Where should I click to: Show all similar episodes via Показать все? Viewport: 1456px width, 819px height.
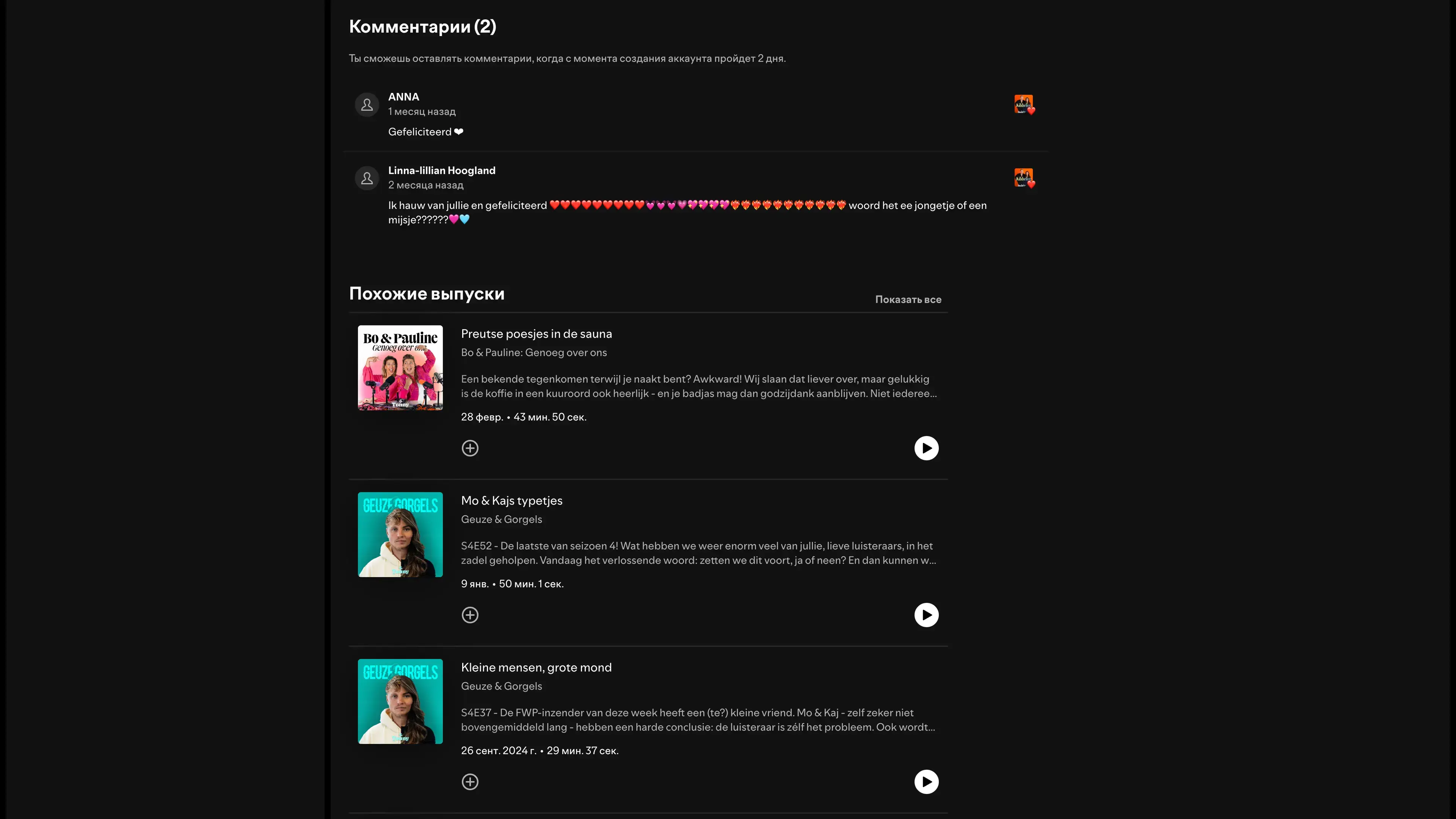click(x=908, y=300)
